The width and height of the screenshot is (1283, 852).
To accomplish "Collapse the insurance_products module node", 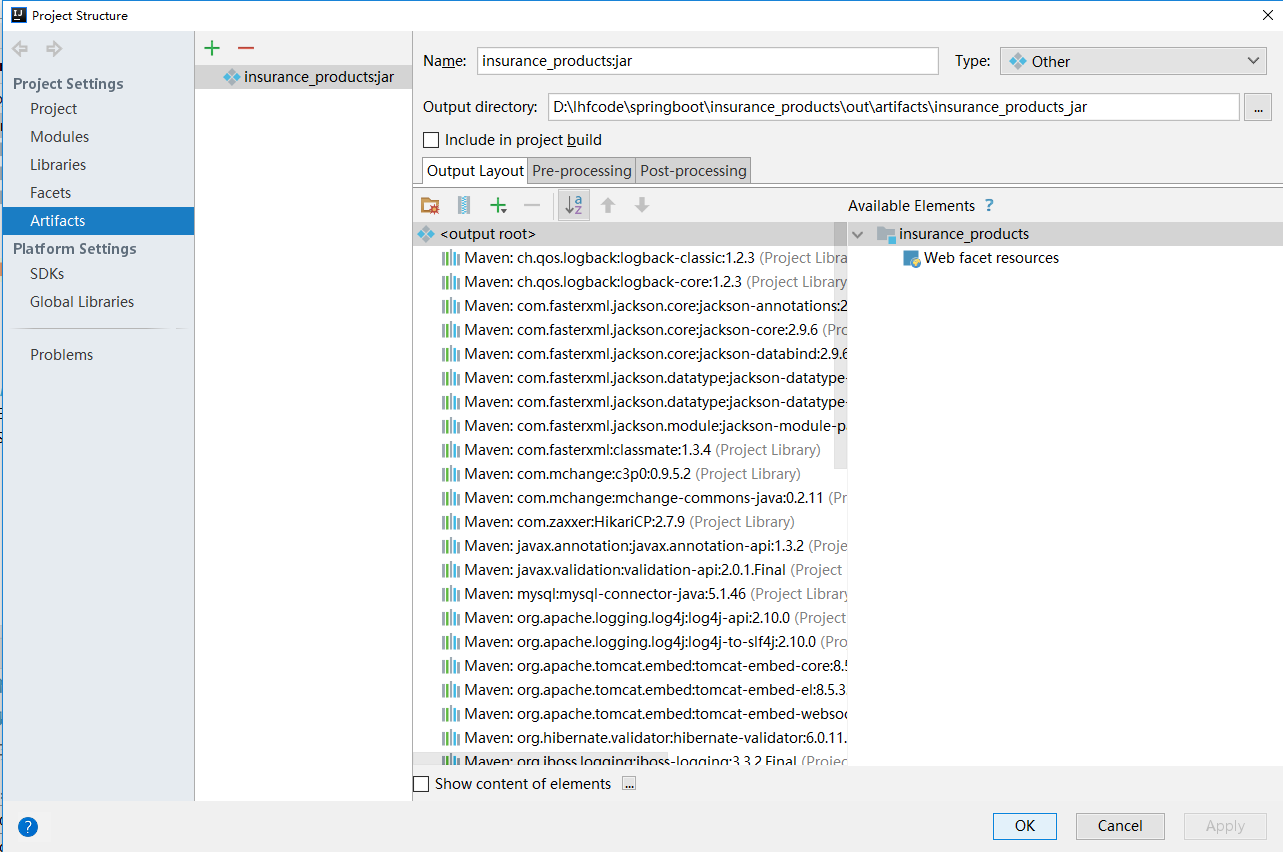I will [858, 234].
